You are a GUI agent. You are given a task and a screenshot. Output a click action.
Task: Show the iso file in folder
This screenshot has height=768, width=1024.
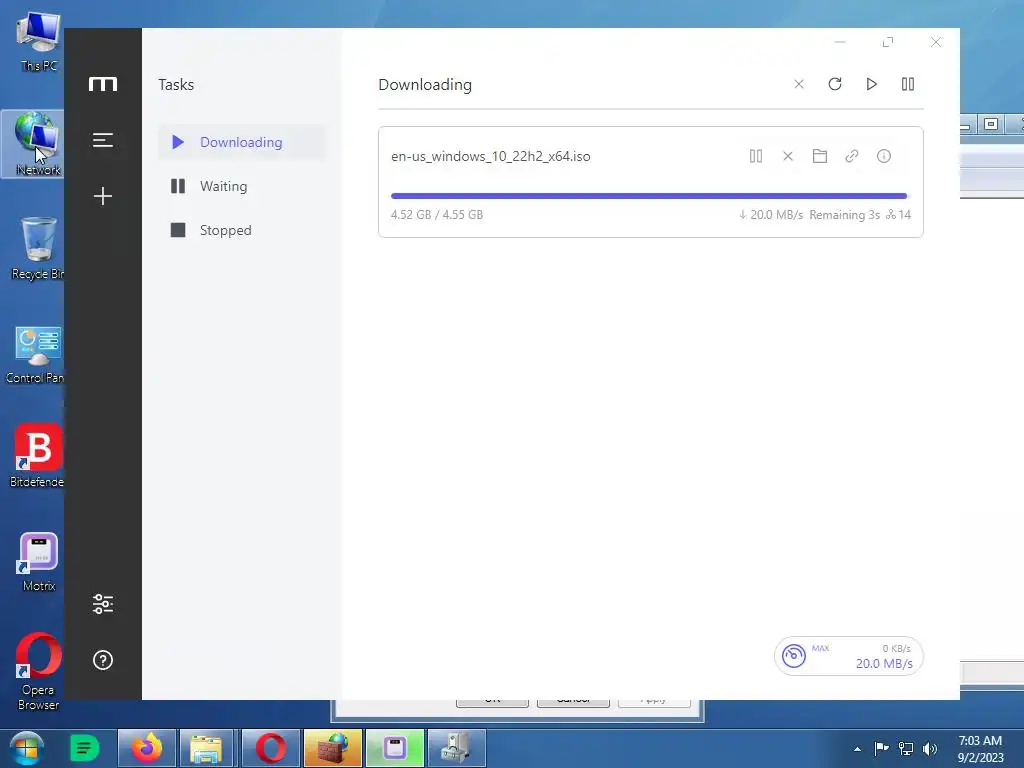tap(820, 156)
